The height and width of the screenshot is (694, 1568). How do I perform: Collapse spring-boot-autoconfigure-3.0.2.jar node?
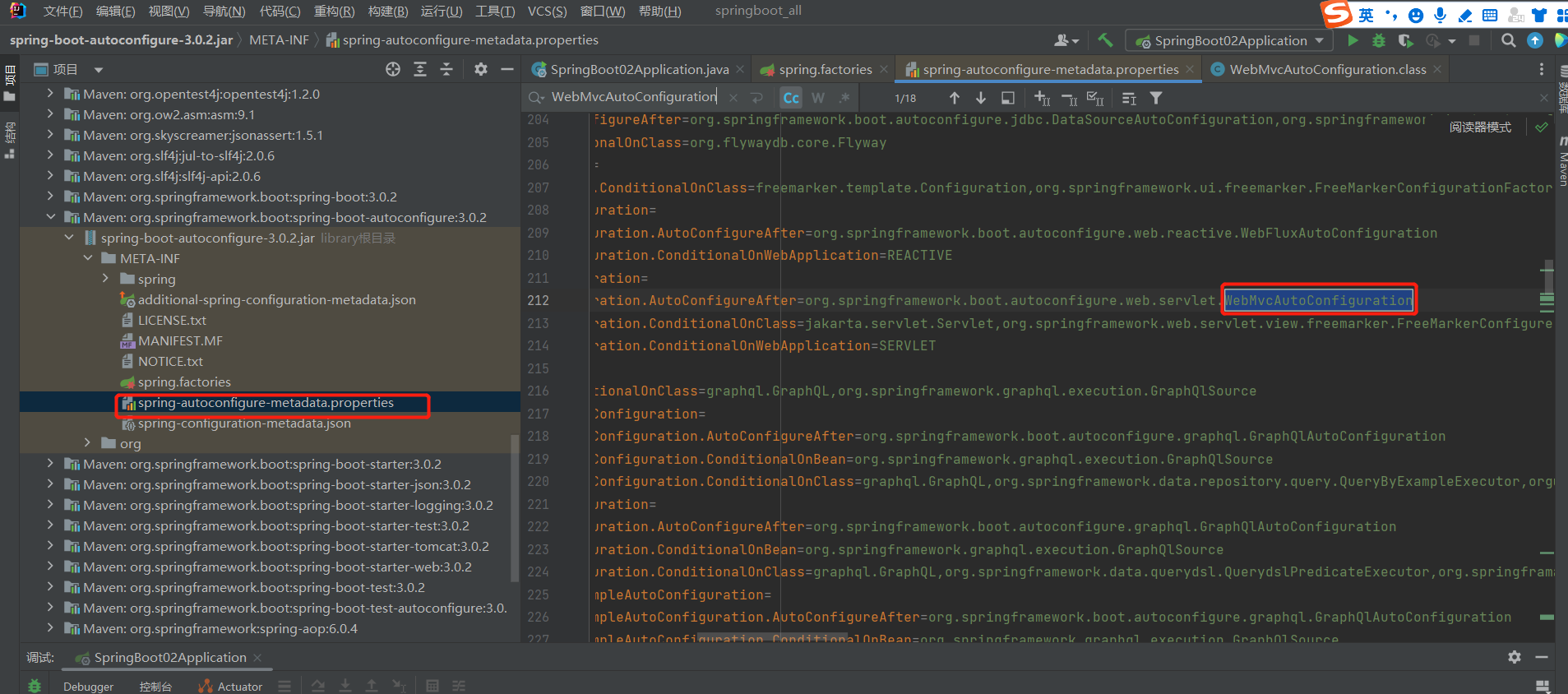click(x=69, y=238)
